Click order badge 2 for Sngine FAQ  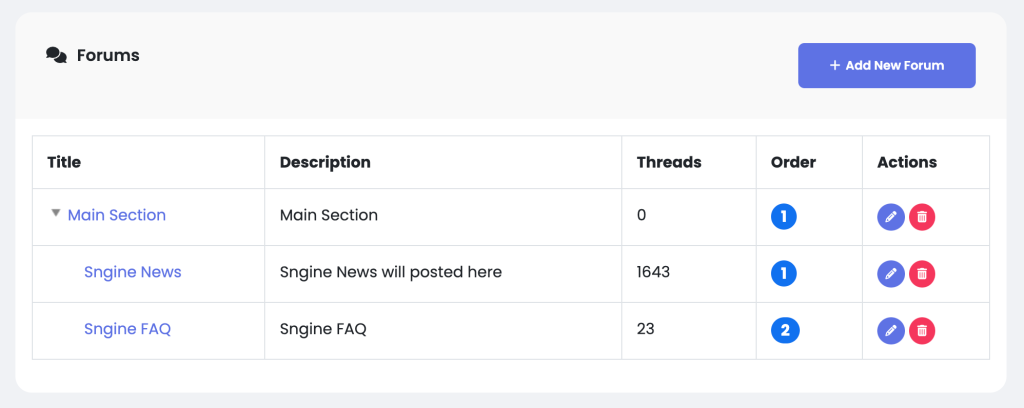point(785,330)
